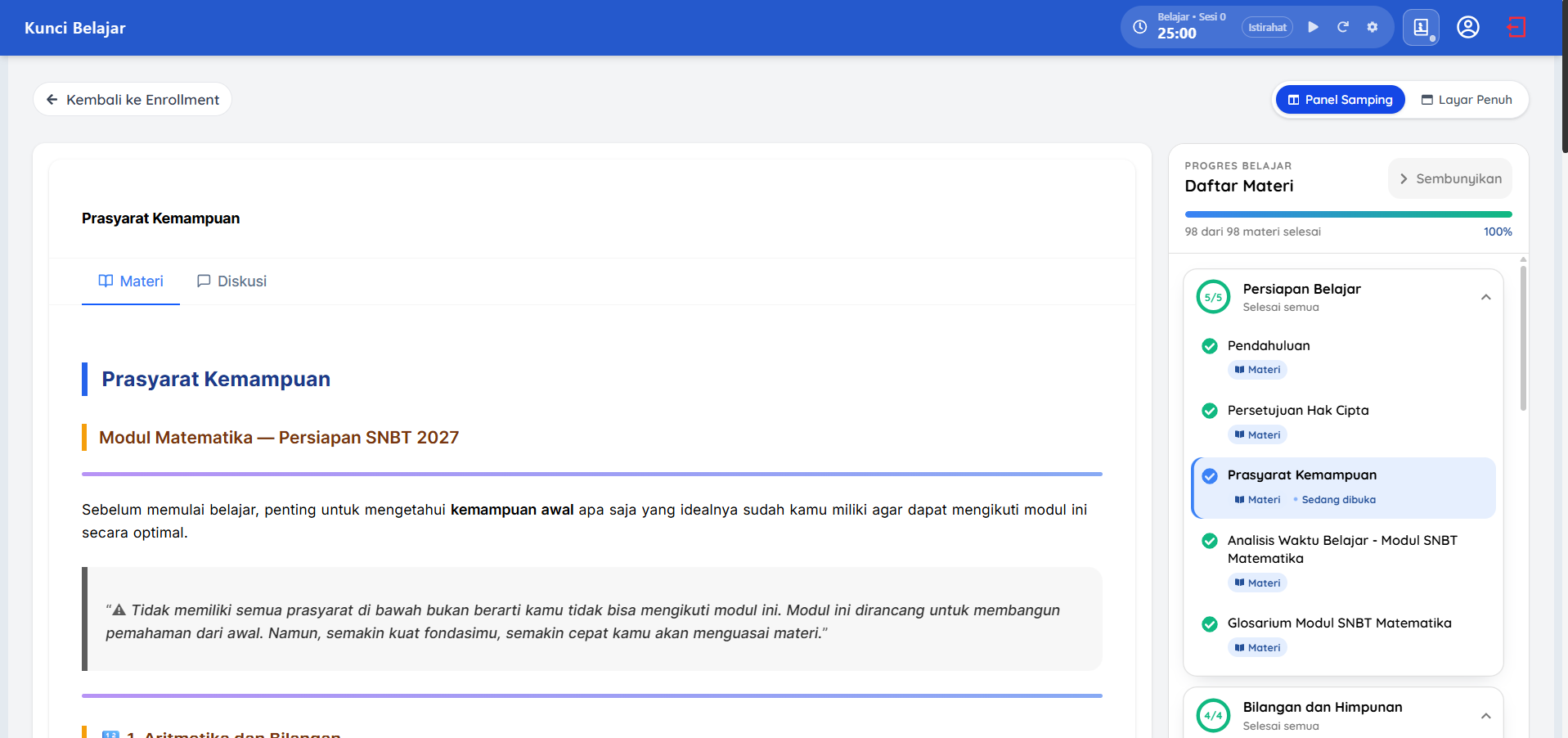Click the 'Daftar Materi' panel title
The height and width of the screenshot is (738, 1568).
pos(1238,186)
